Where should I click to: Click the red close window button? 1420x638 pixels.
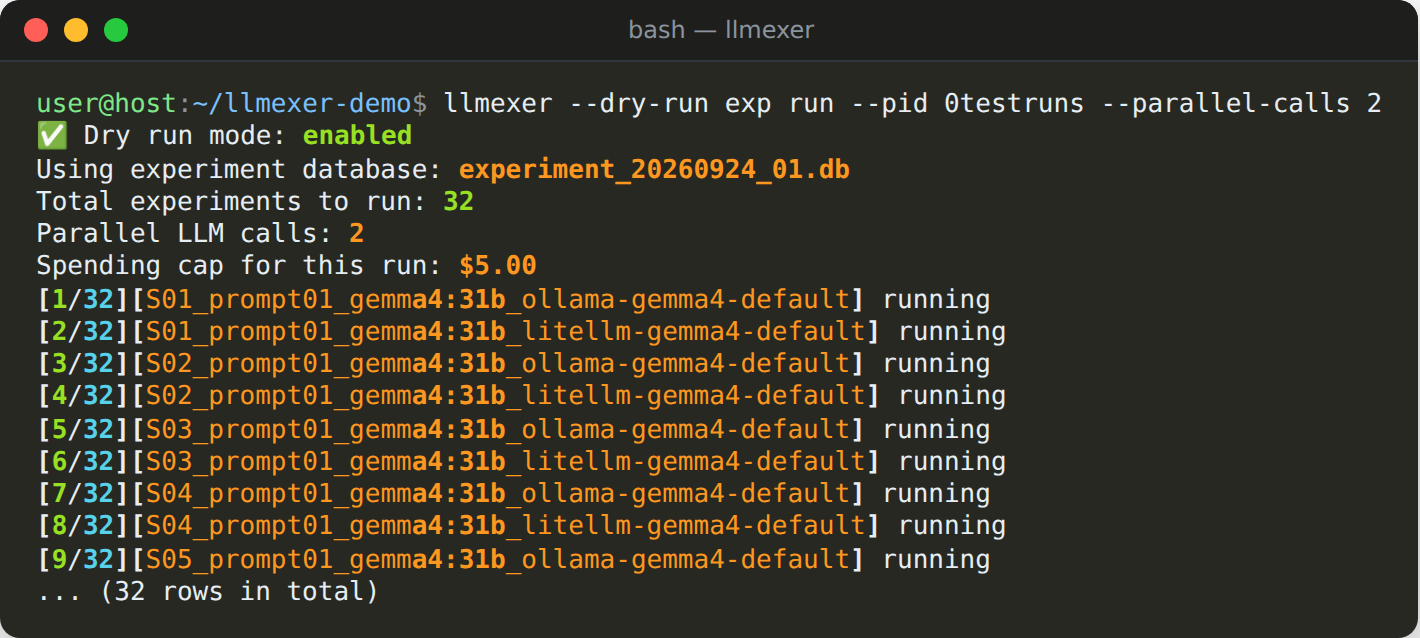36,30
